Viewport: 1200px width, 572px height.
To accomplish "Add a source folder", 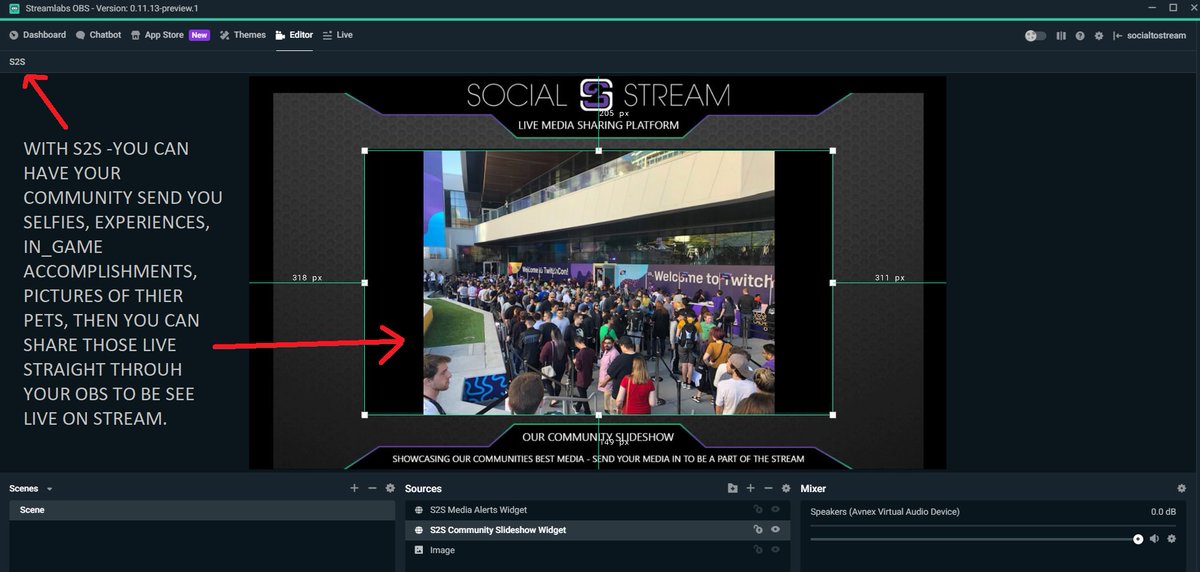I will (732, 488).
